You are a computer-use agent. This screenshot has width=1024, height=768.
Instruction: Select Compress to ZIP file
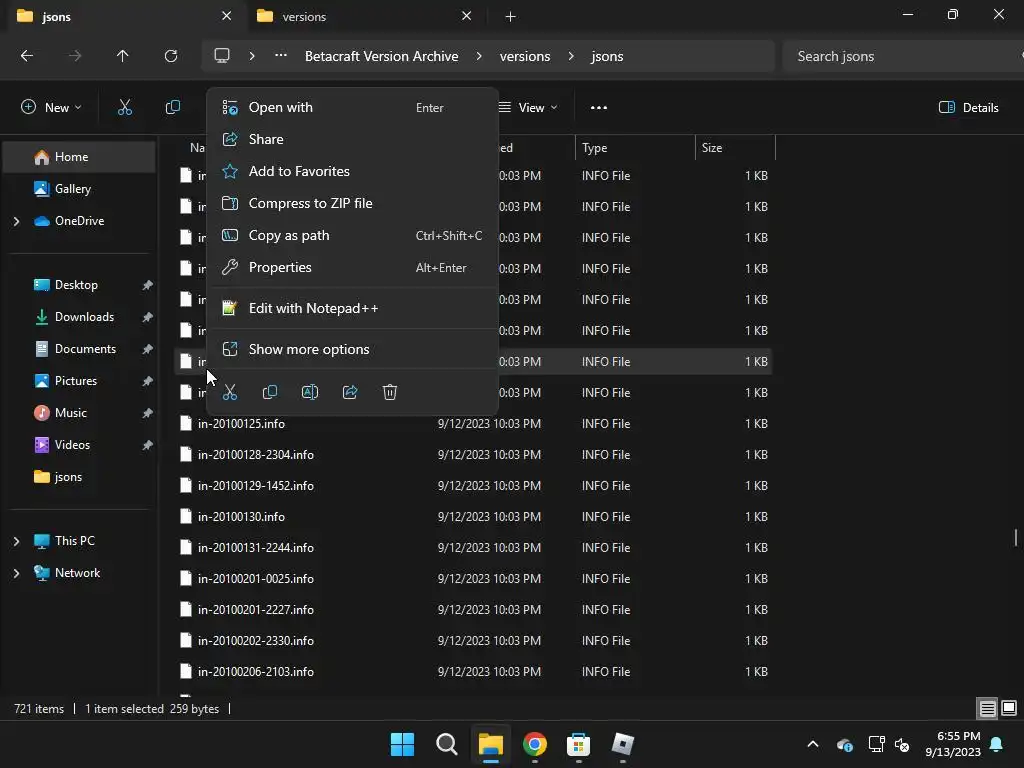(353, 203)
